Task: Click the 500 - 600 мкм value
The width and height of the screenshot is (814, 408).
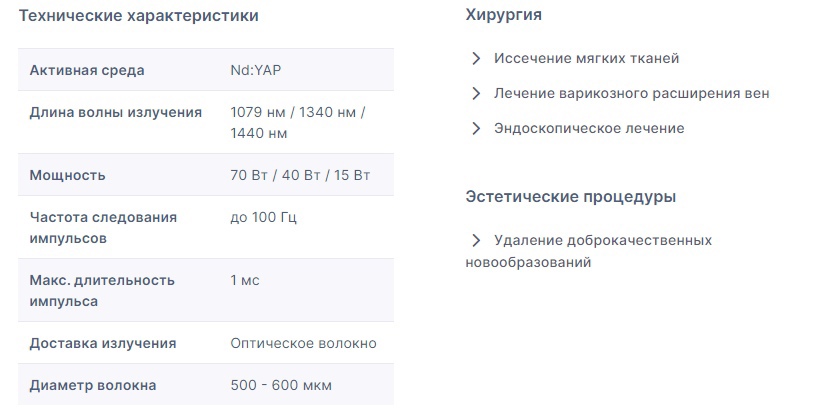Action: (281, 385)
